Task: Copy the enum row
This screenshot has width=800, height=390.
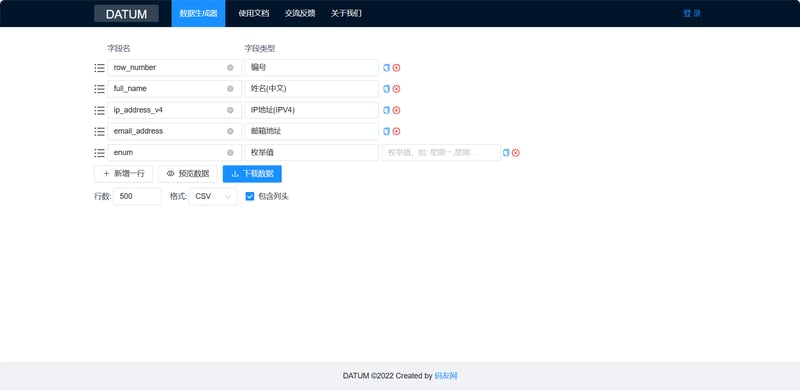Action: (x=506, y=153)
